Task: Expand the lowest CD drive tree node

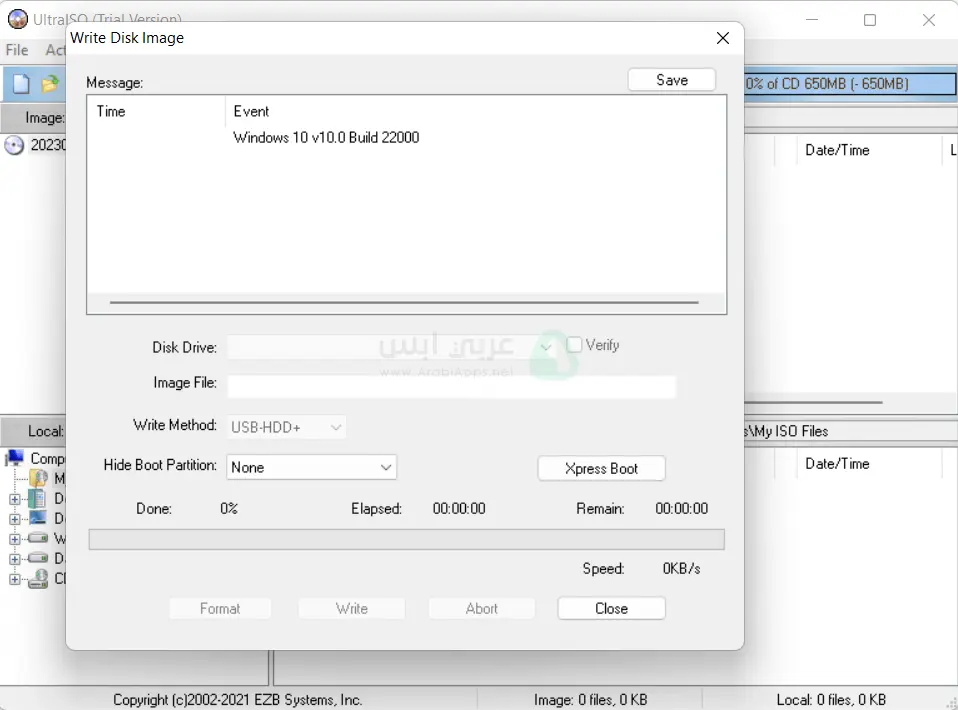Action: click(14, 578)
